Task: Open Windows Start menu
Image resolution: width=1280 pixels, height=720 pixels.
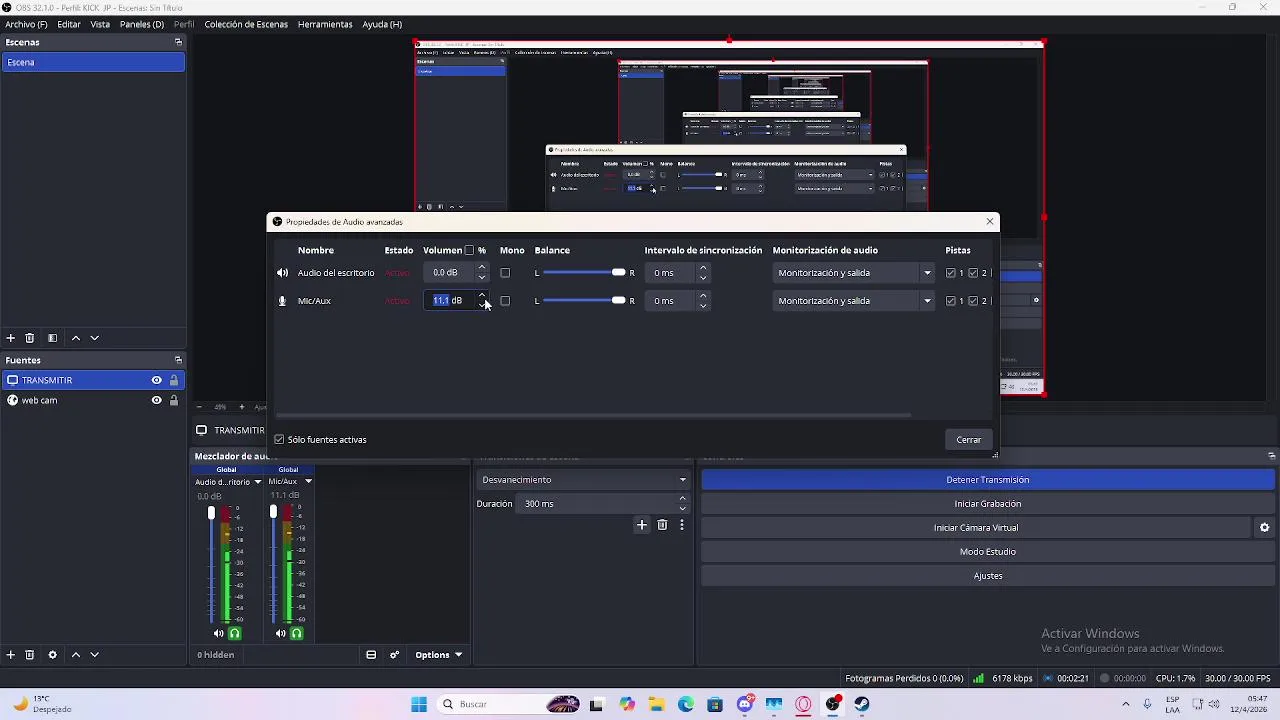Action: (x=419, y=704)
